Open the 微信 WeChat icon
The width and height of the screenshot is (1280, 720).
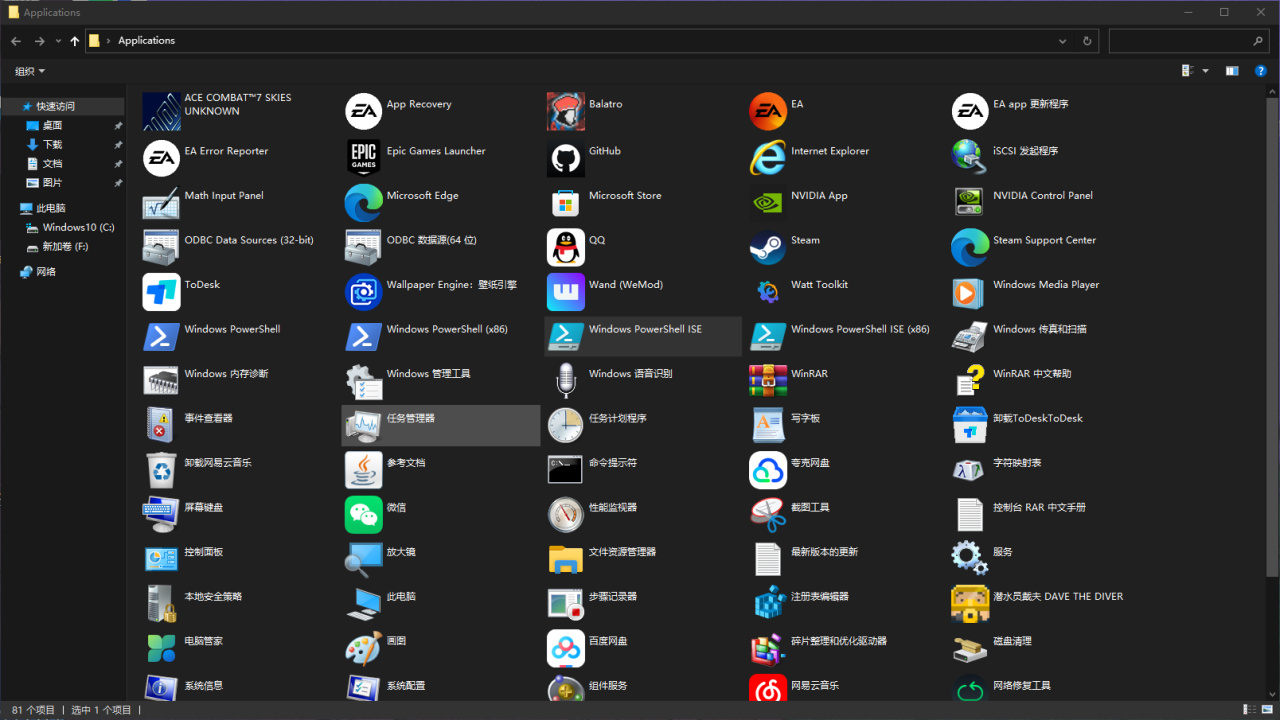pos(364,514)
